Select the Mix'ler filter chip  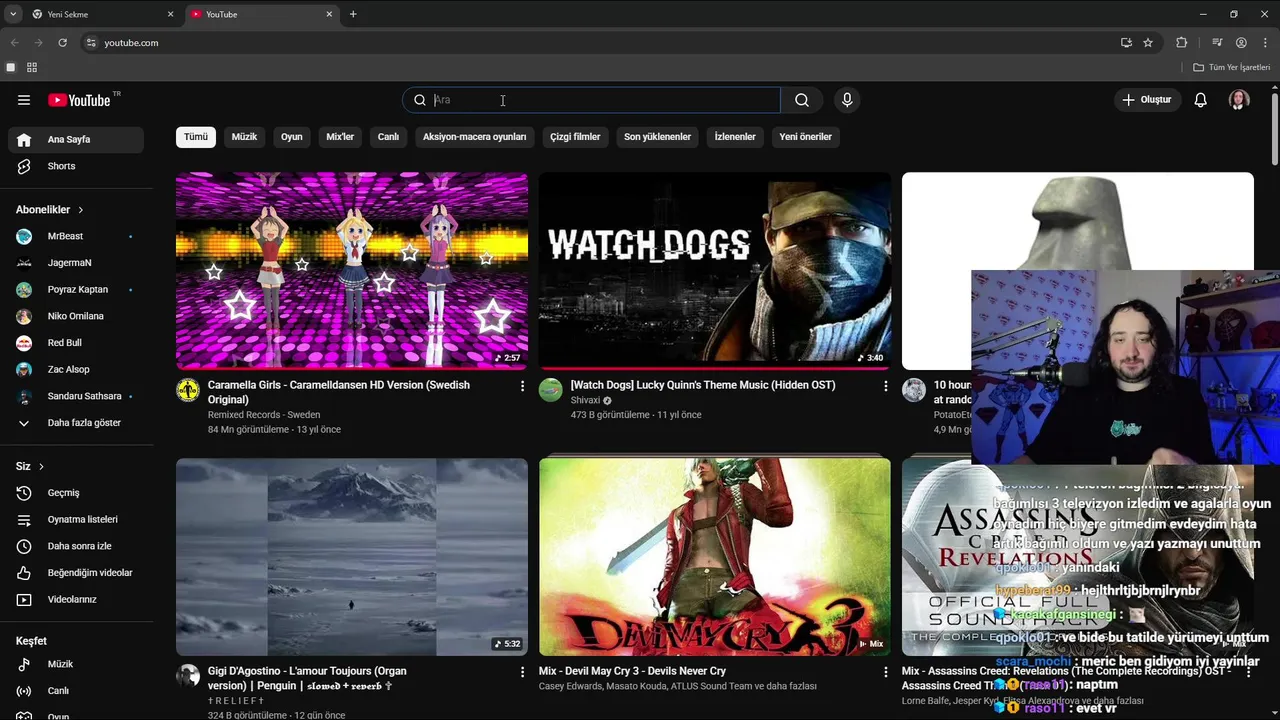click(x=340, y=137)
